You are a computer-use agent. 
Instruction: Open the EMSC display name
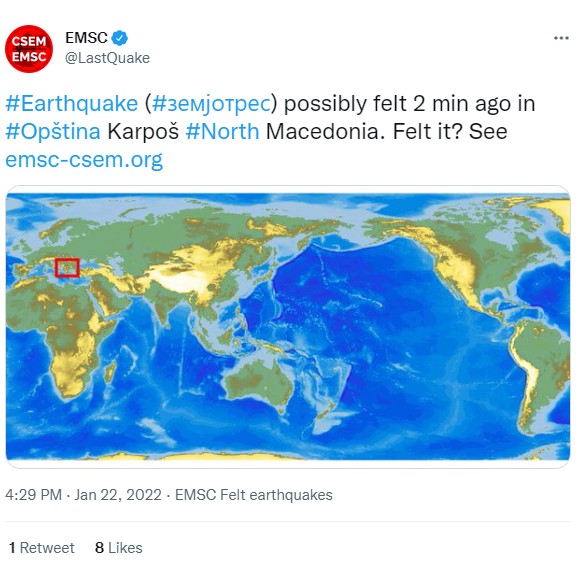tap(86, 38)
